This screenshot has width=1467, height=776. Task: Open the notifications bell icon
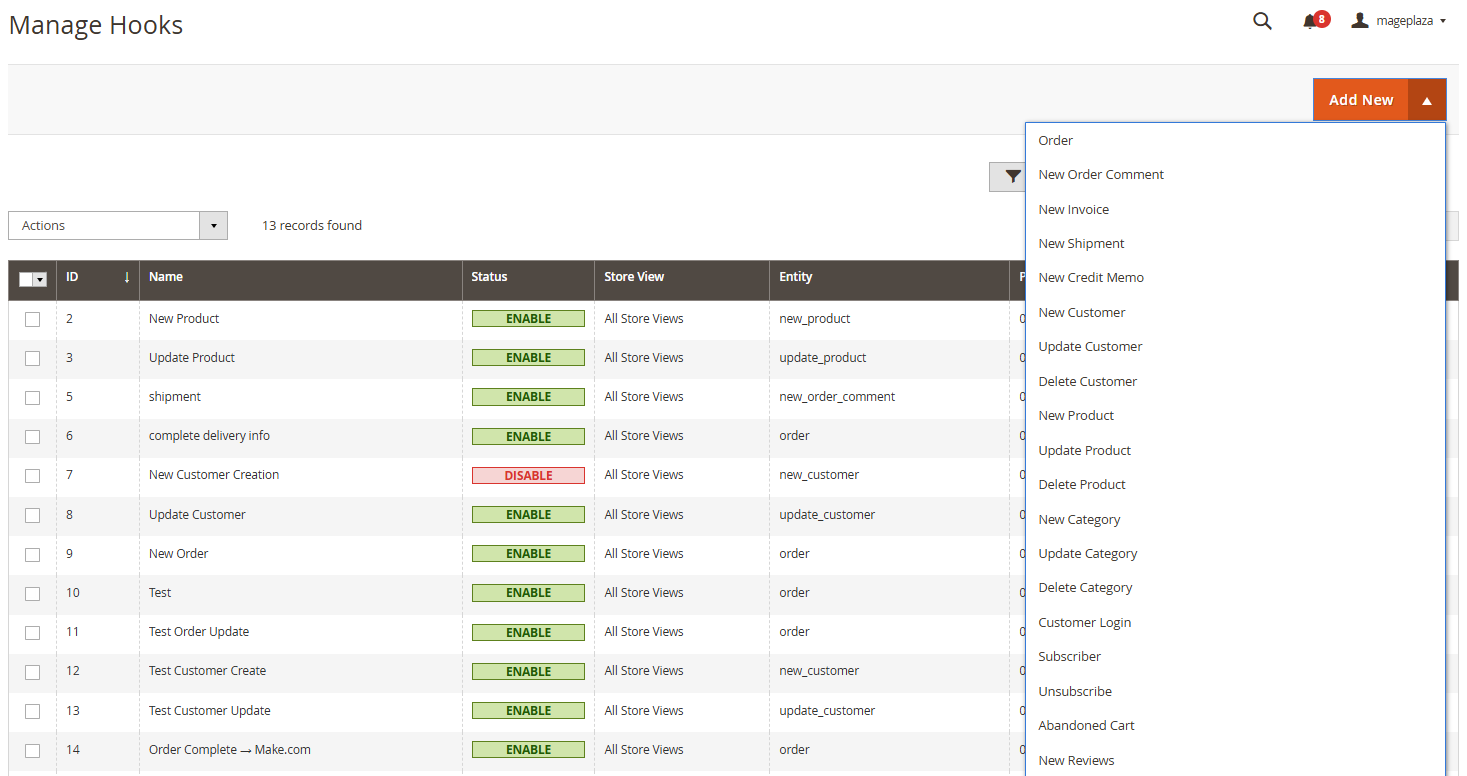pos(1310,21)
